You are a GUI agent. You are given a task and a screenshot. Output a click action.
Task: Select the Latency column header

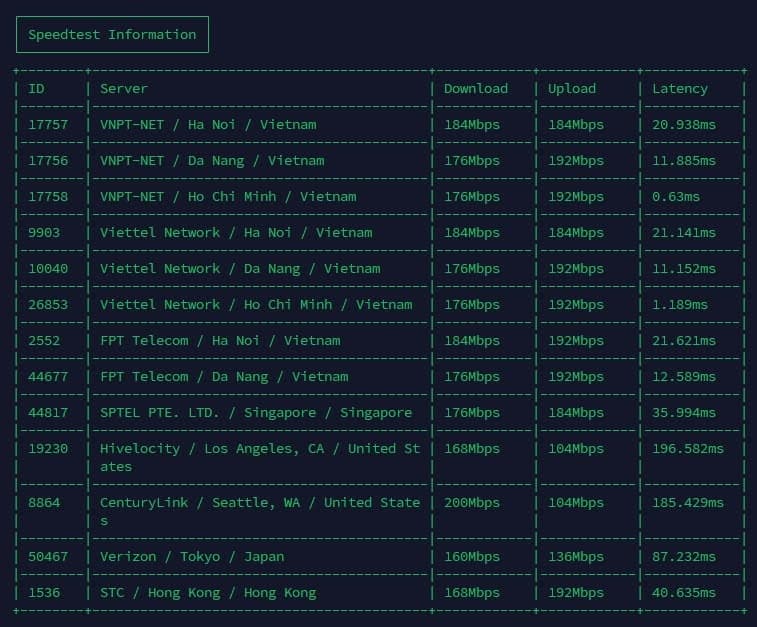[x=680, y=89]
